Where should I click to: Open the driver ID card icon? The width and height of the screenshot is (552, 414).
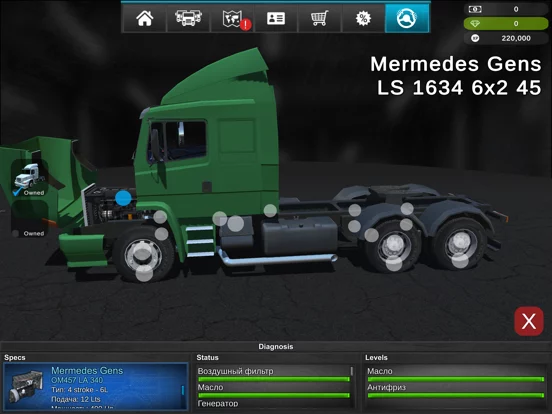(x=276, y=18)
